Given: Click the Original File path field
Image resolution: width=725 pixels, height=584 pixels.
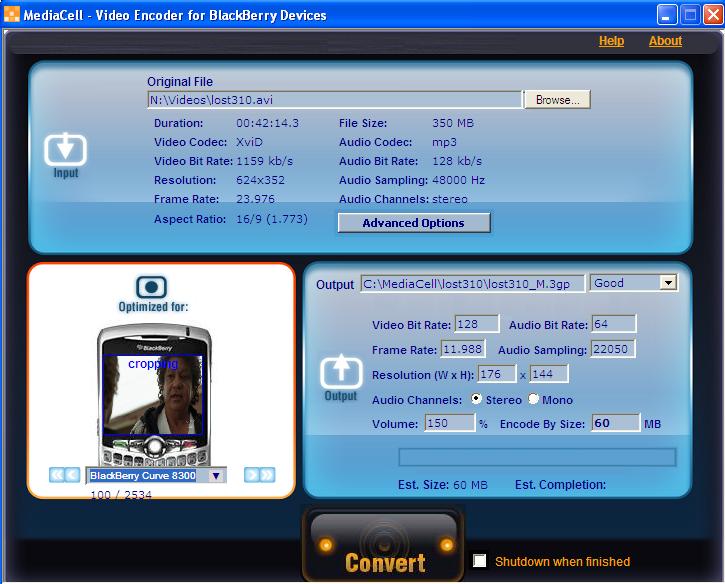Looking at the screenshot, I should 334,100.
